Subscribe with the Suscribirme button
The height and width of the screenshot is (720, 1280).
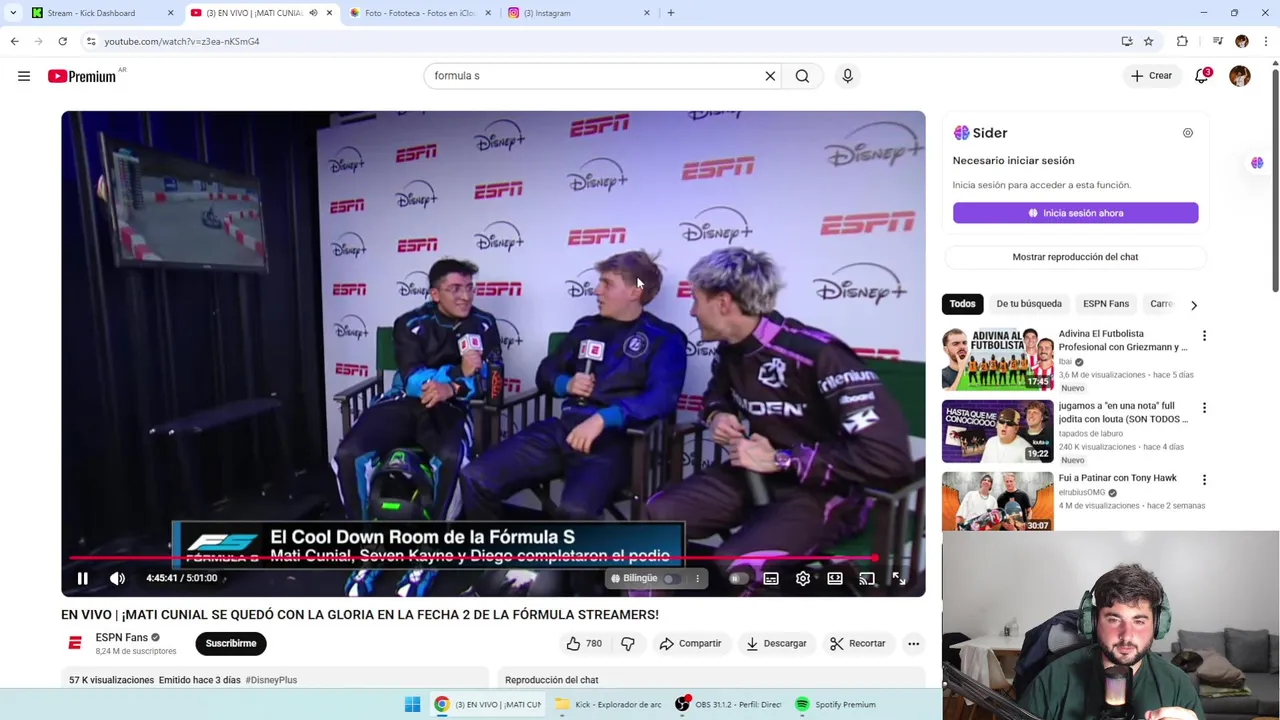tap(231, 643)
